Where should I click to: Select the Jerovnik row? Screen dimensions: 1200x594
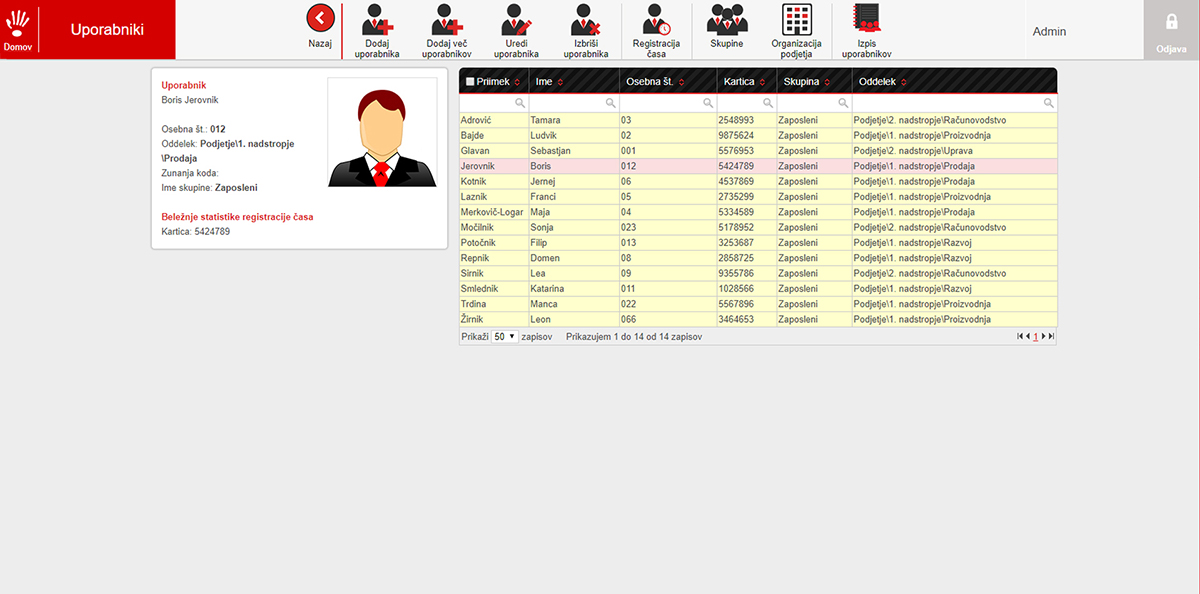click(757, 166)
